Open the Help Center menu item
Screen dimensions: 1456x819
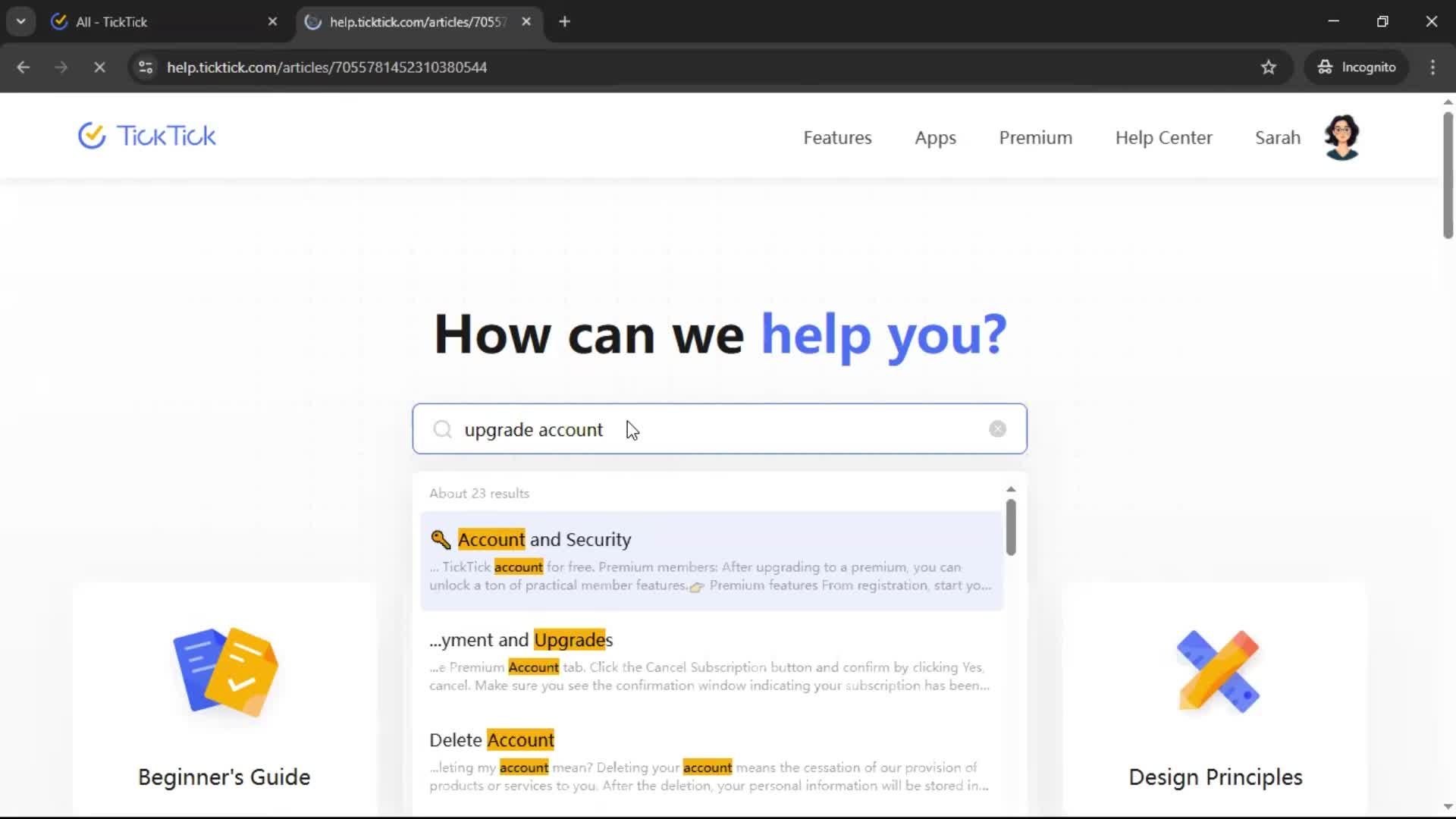point(1163,138)
